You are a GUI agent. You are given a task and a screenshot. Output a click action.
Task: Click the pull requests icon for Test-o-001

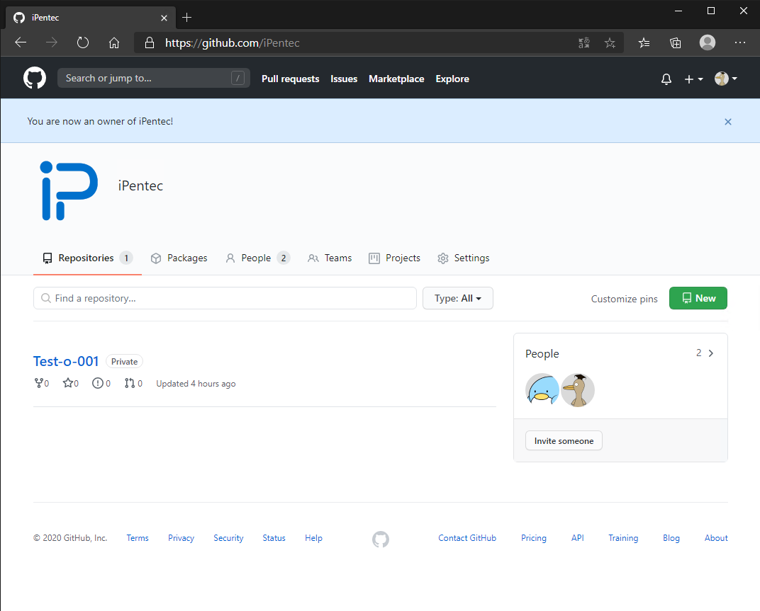(129, 383)
